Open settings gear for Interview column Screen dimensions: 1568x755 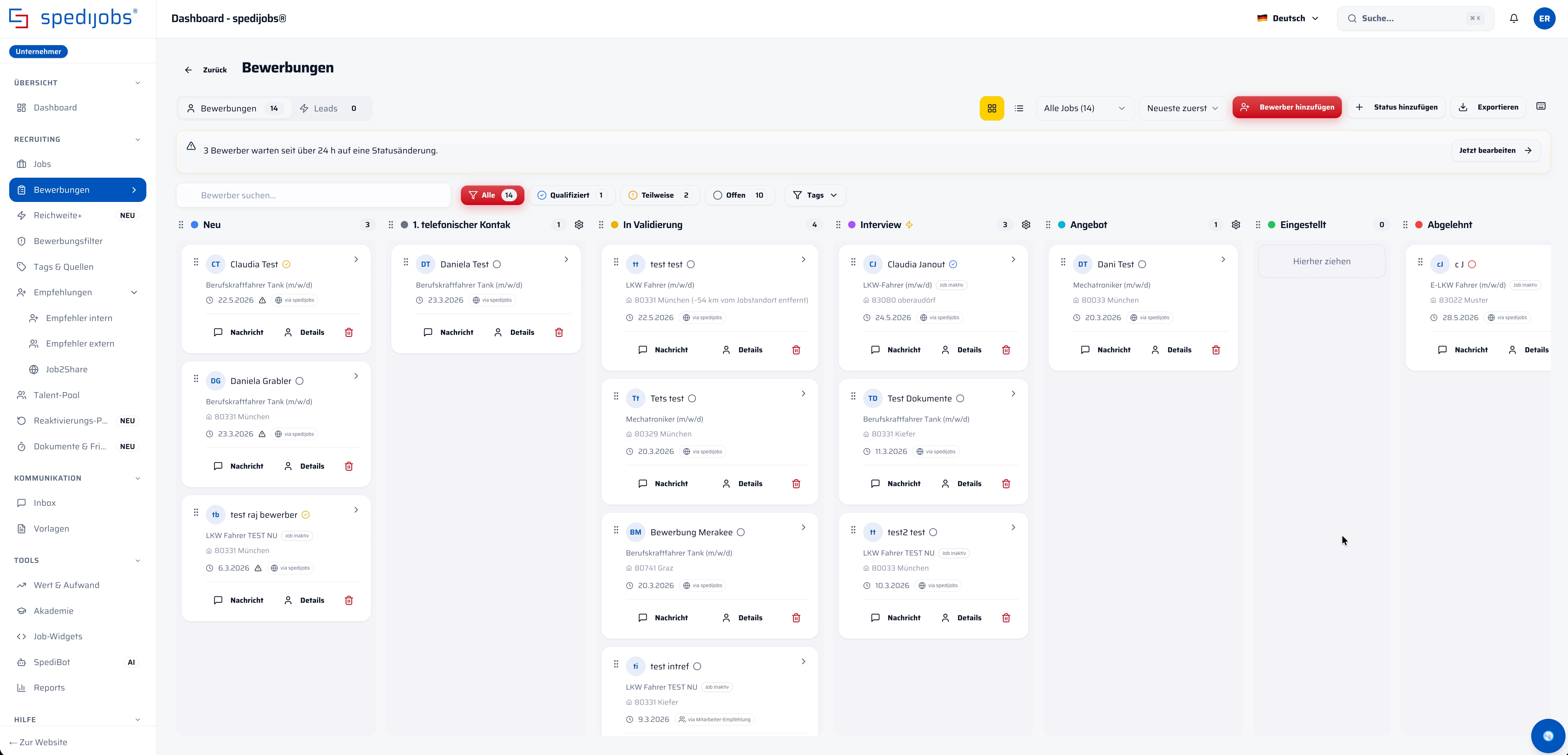(x=1026, y=225)
